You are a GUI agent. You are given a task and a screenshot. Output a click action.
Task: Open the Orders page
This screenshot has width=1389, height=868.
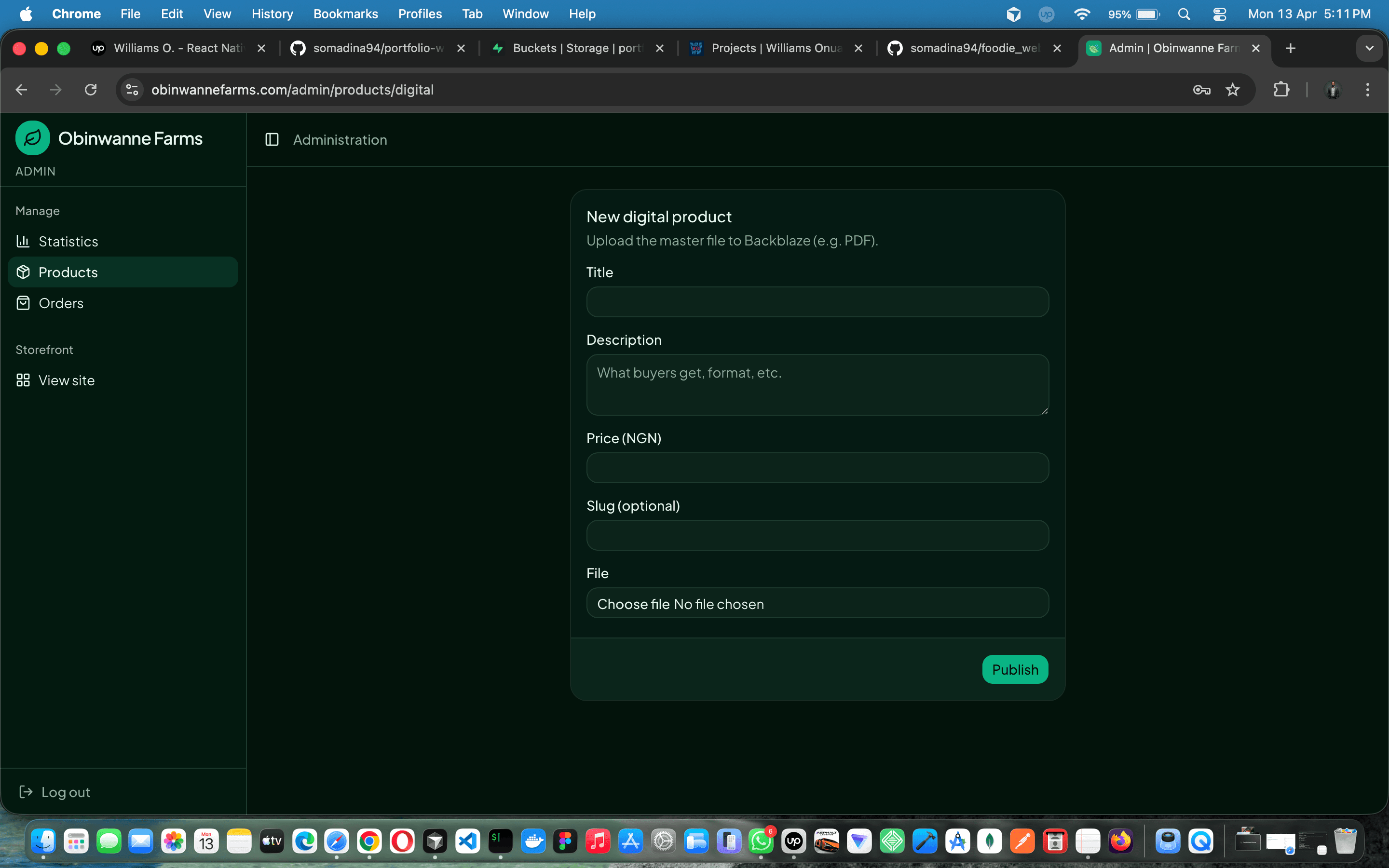(61, 303)
